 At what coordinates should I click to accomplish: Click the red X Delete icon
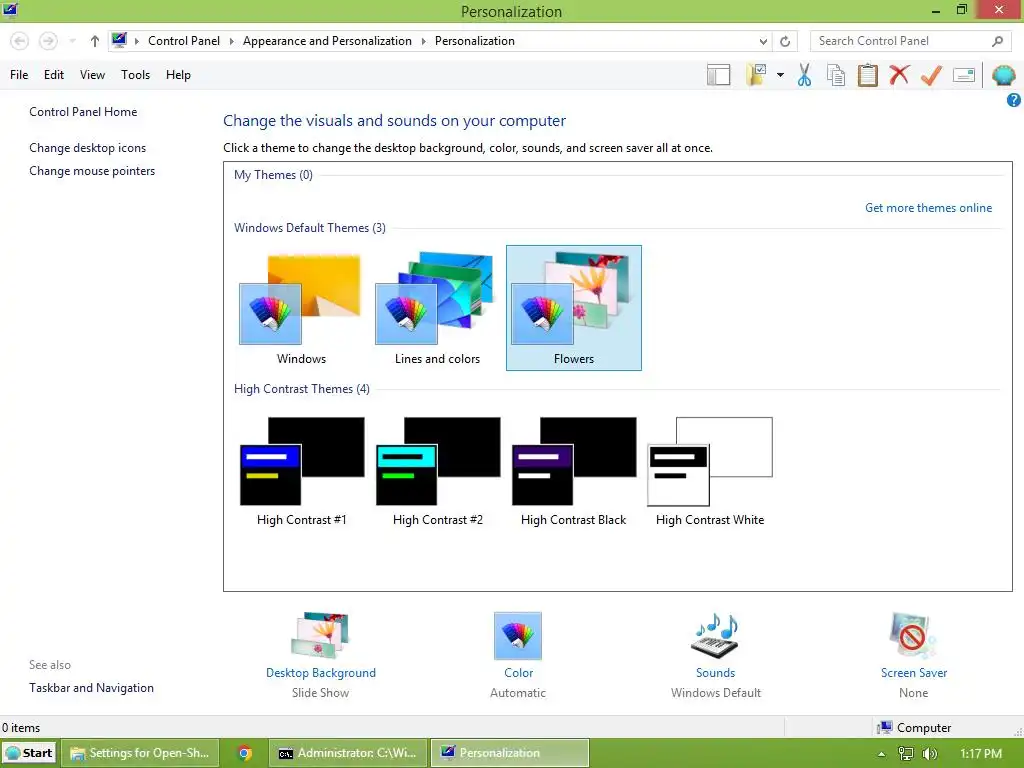tap(899, 75)
